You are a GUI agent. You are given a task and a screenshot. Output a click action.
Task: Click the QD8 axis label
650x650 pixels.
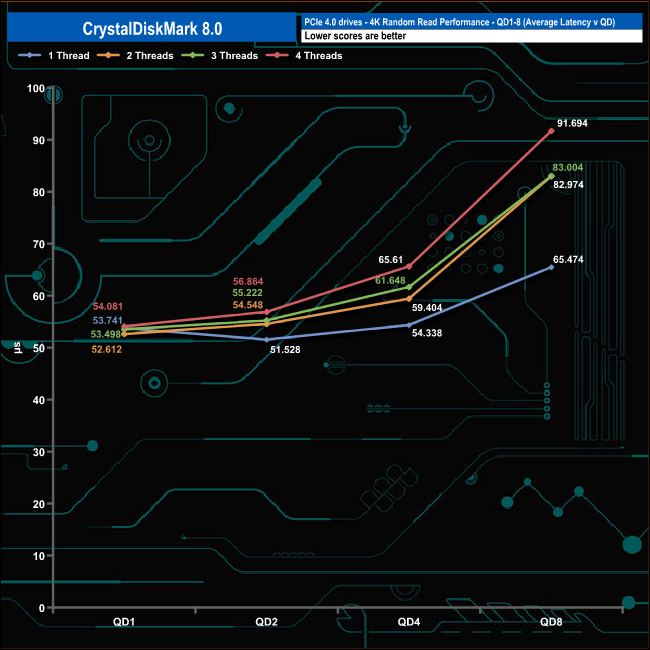pyautogui.click(x=551, y=622)
